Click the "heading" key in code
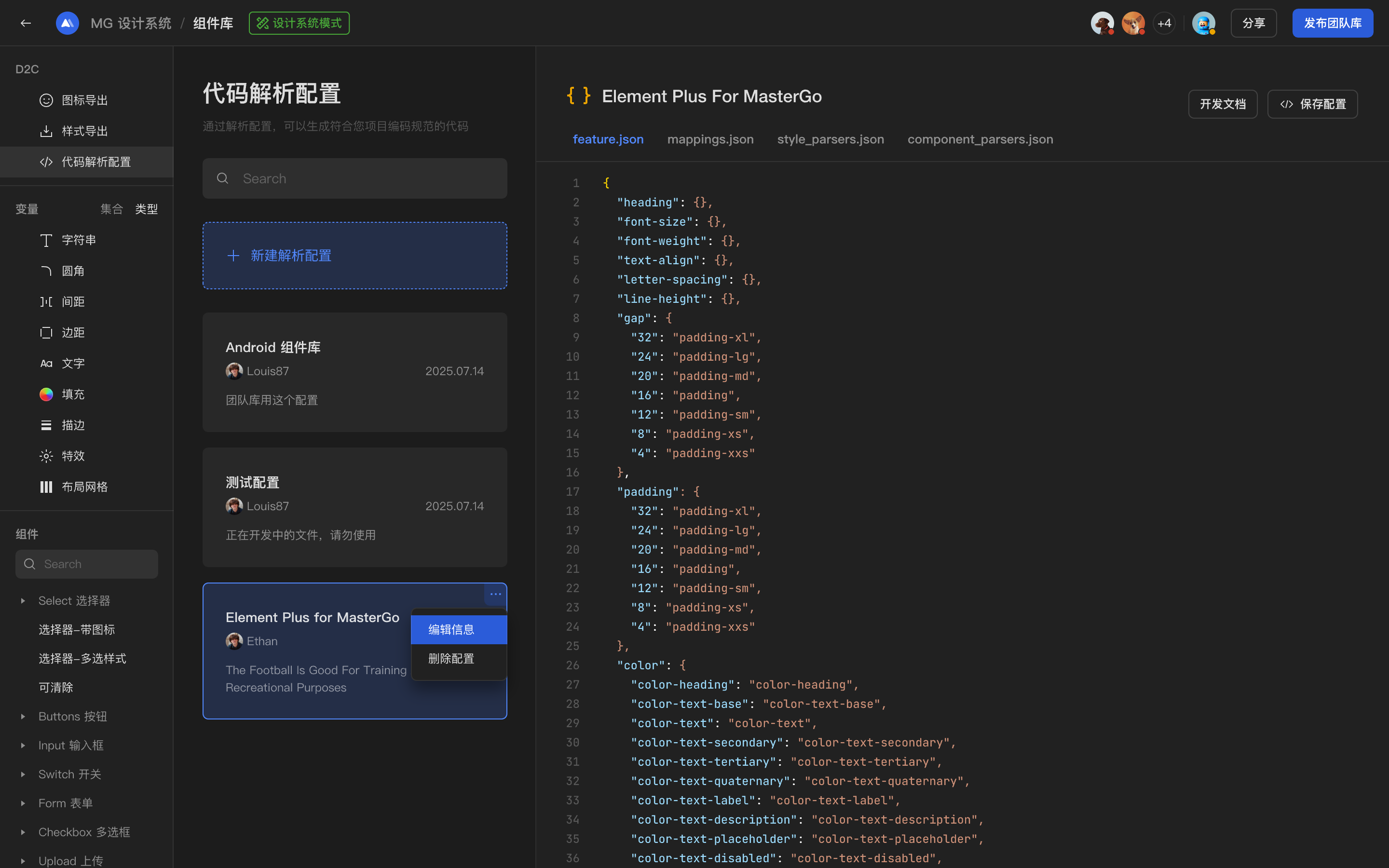Screen dimensions: 1389x868 tap(647, 203)
